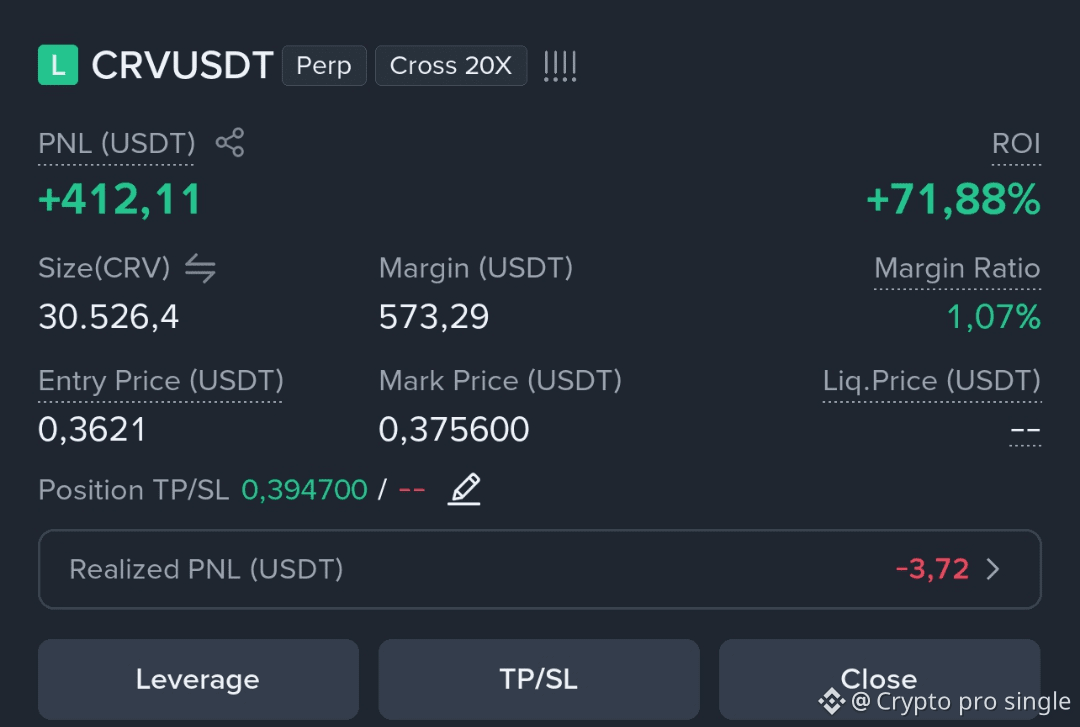The height and width of the screenshot is (727, 1080).
Task: Open the TP/SL settings button
Action: click(x=539, y=679)
